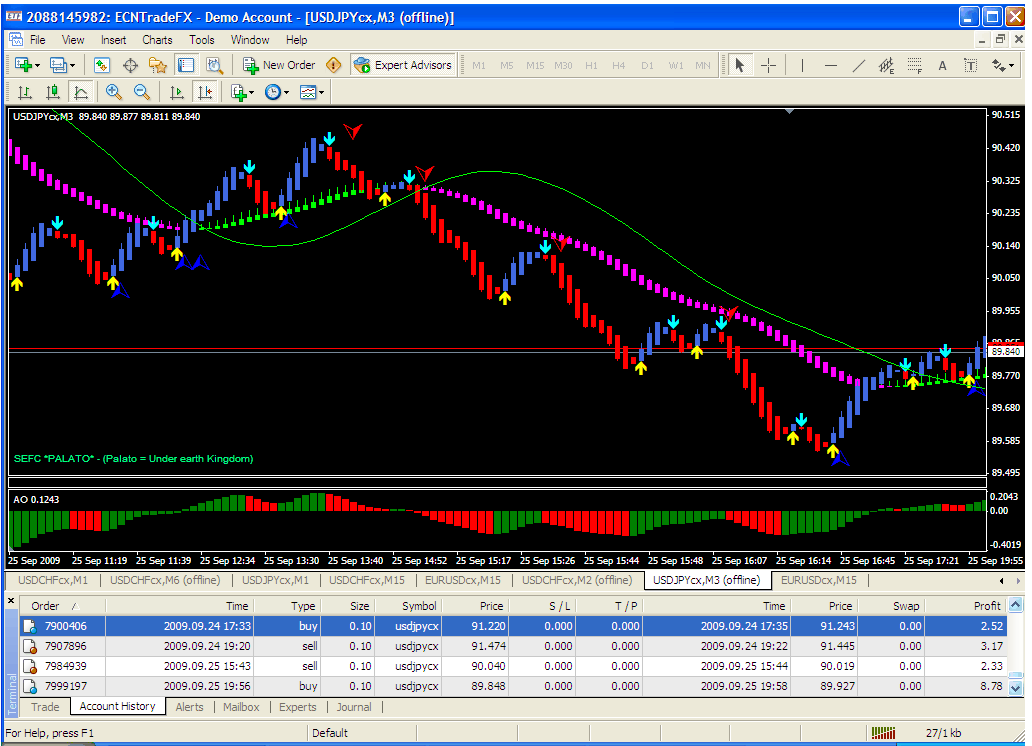1032x746 pixels.
Task: Launch the Strategy Tester magnifier icon
Action: click(x=214, y=65)
